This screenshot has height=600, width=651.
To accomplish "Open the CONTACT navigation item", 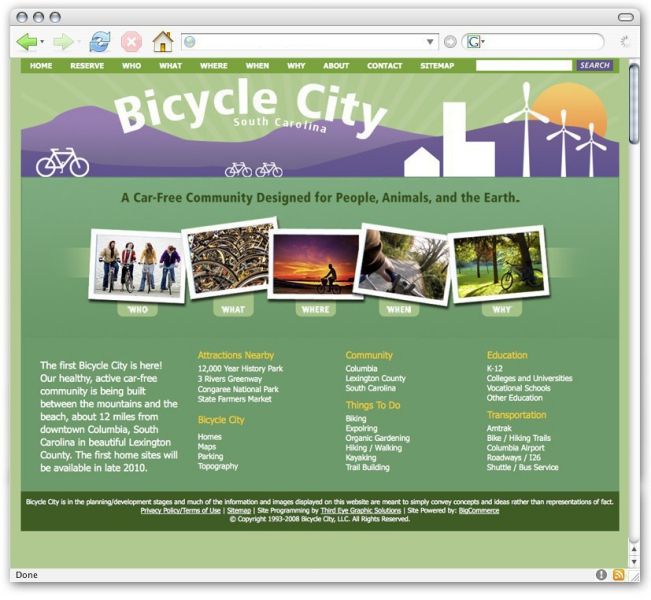I will tap(384, 66).
